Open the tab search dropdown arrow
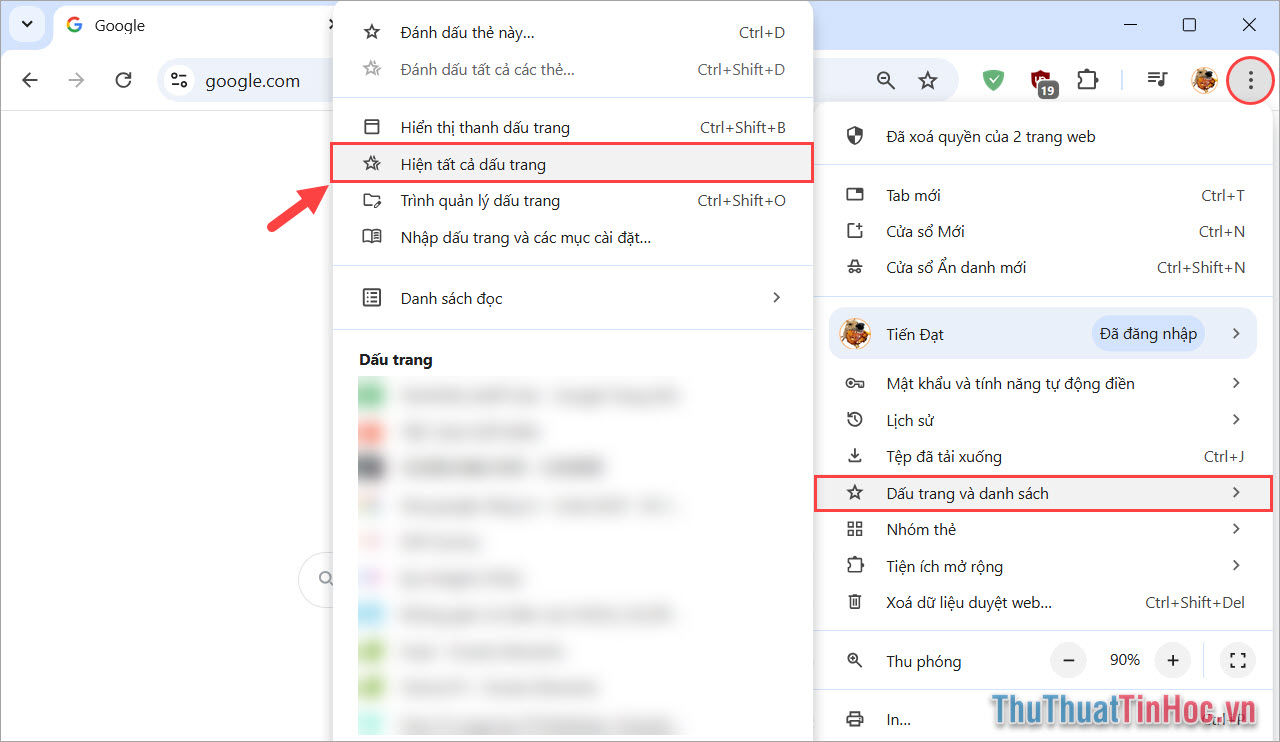Image resolution: width=1280 pixels, height=742 pixels. point(26,25)
